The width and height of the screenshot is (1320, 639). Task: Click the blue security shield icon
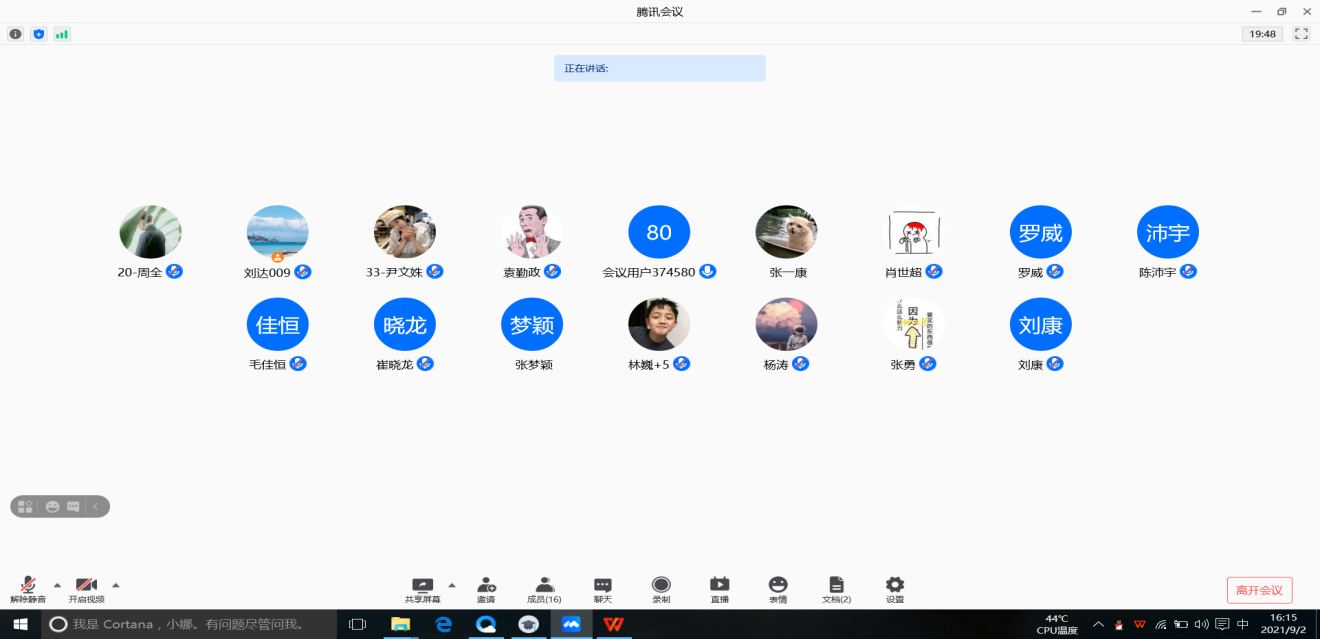click(39, 34)
